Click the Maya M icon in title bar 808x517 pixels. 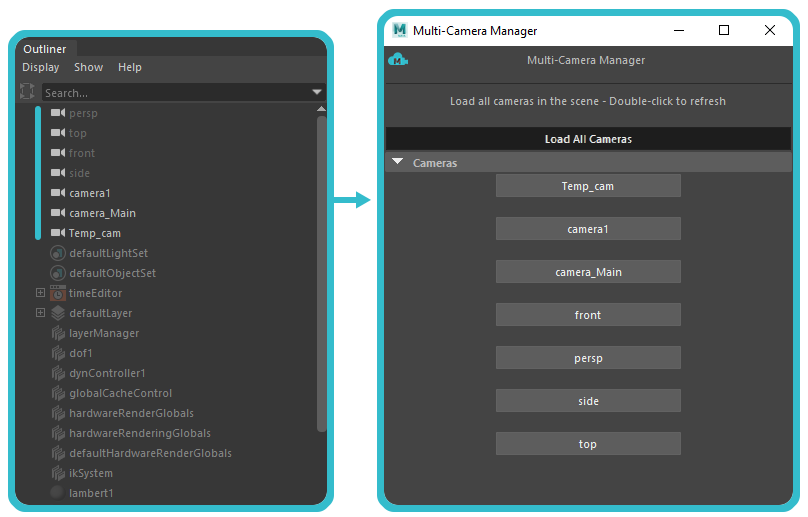coord(400,30)
